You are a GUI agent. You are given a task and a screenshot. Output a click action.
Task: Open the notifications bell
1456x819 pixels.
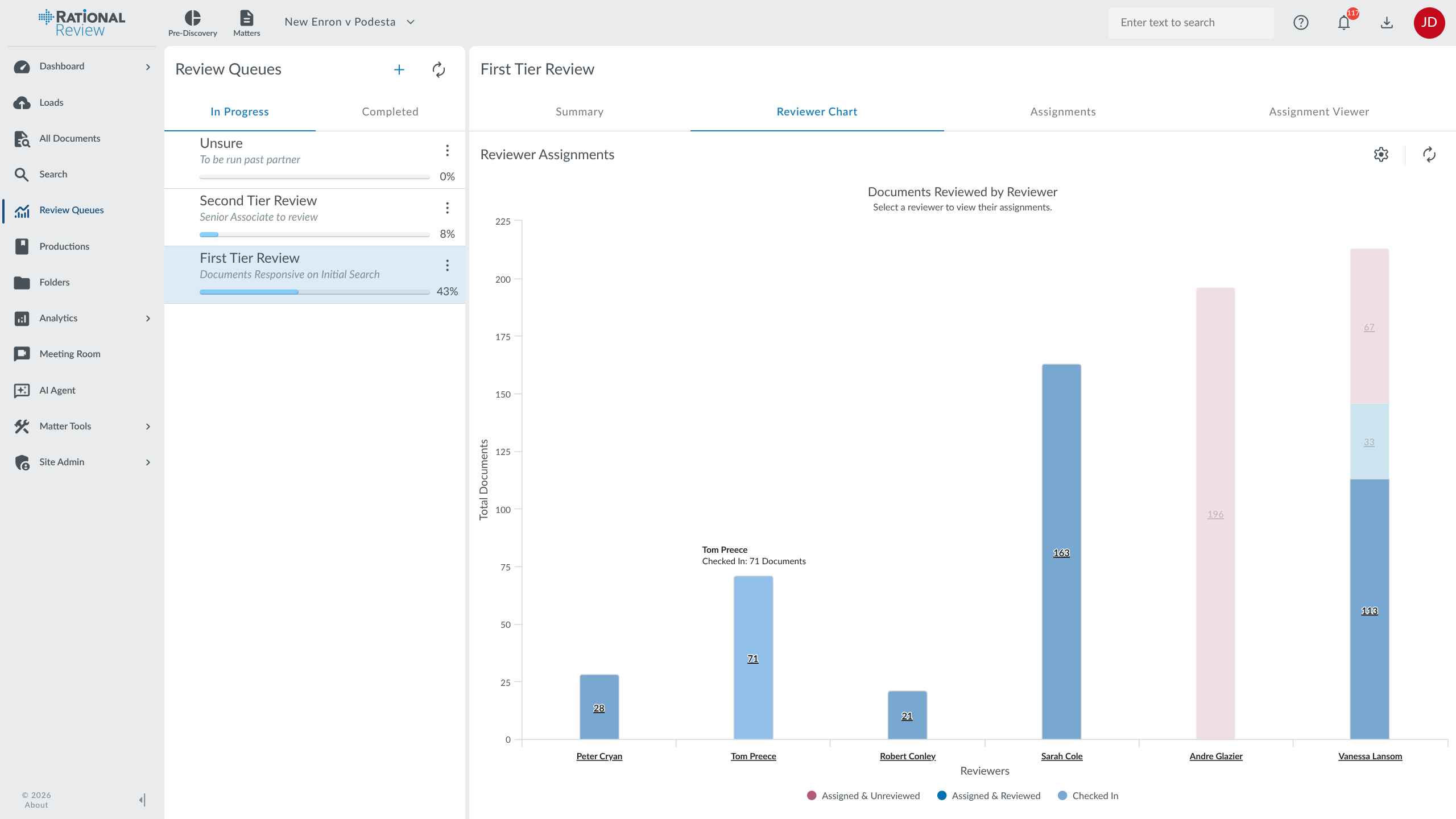[1344, 23]
